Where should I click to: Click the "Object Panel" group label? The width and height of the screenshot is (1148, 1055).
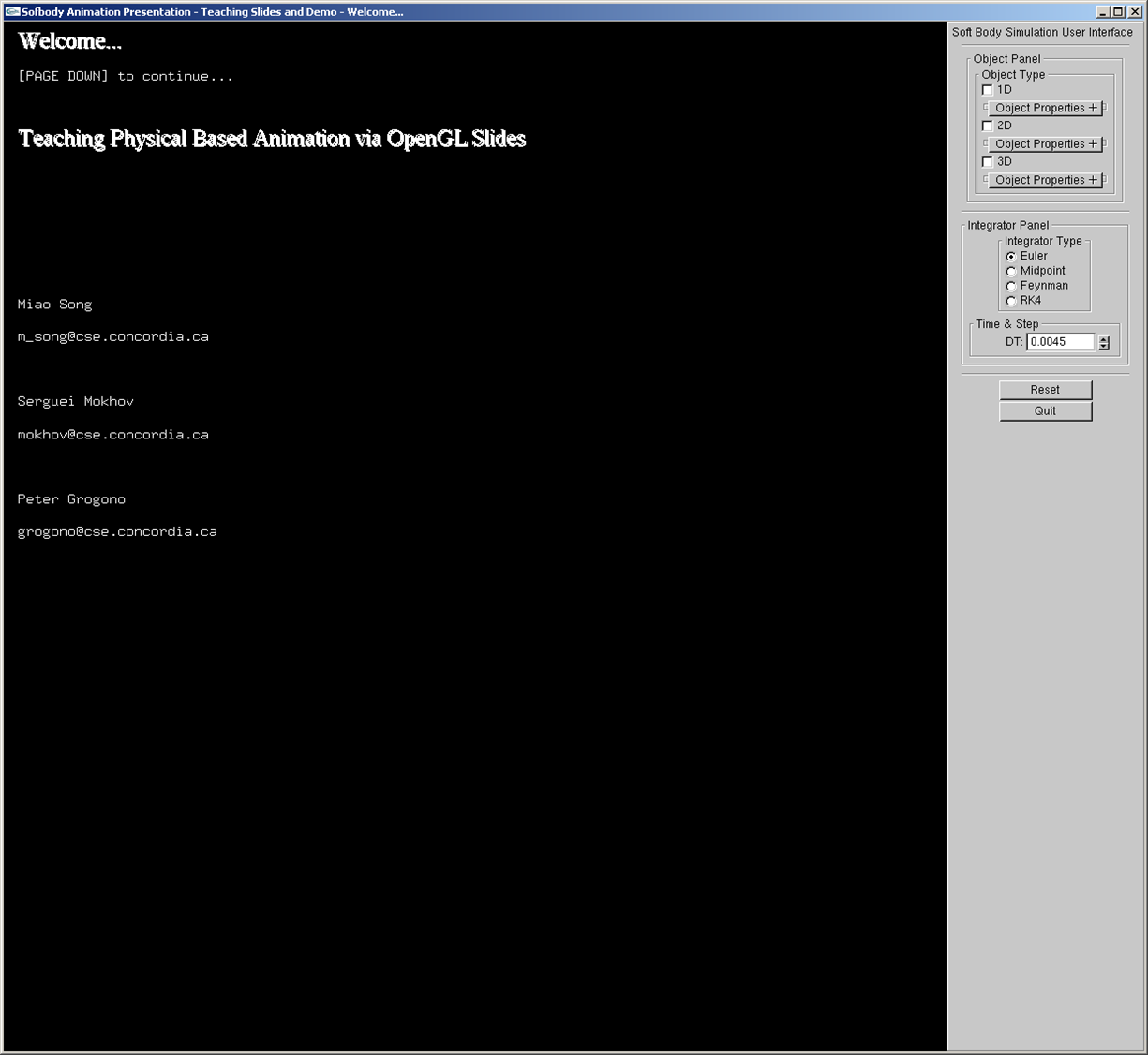tap(1006, 59)
